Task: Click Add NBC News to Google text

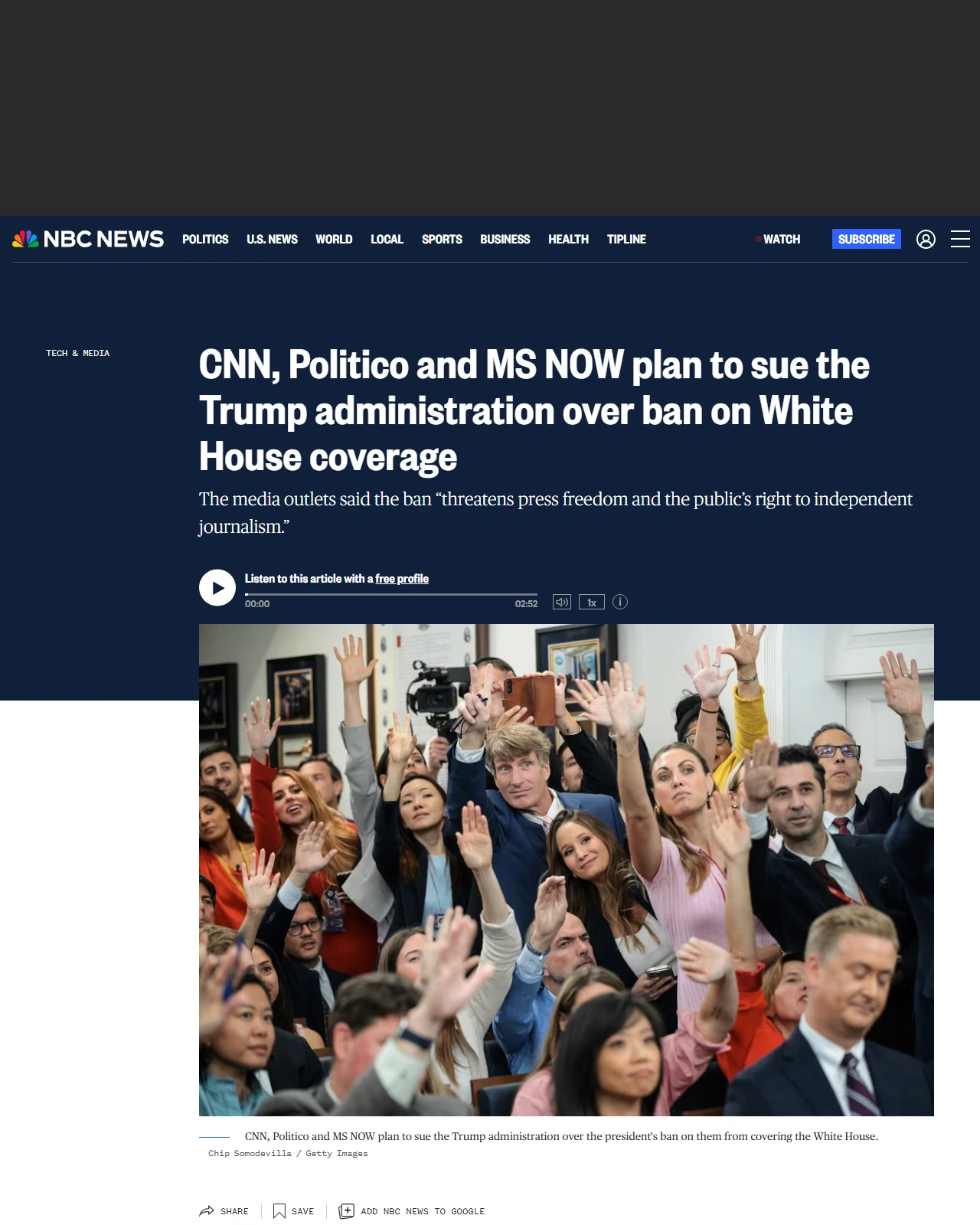Action: pos(423,1211)
